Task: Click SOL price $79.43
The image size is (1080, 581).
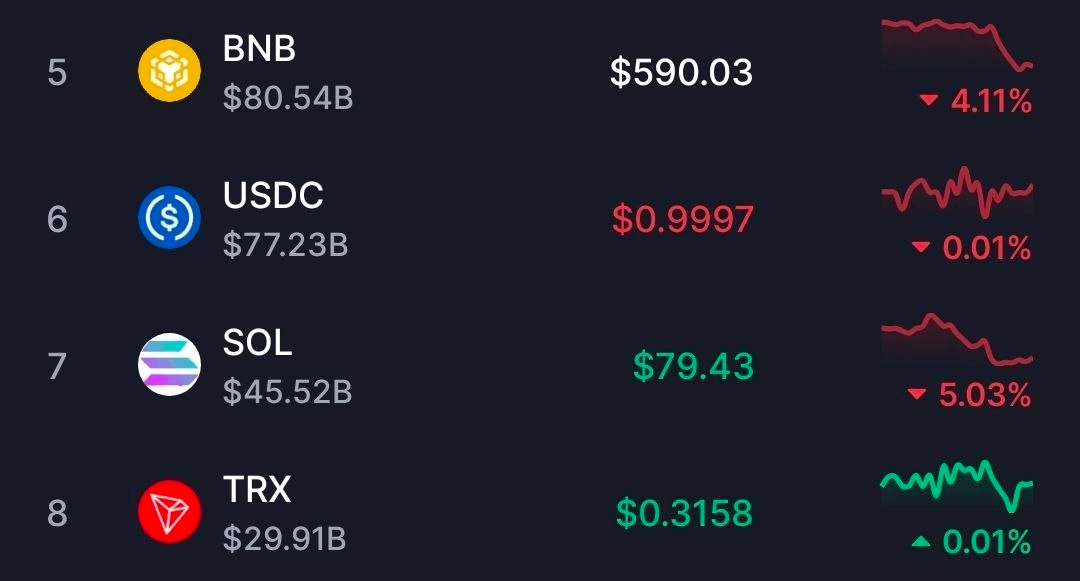Action: (x=693, y=366)
